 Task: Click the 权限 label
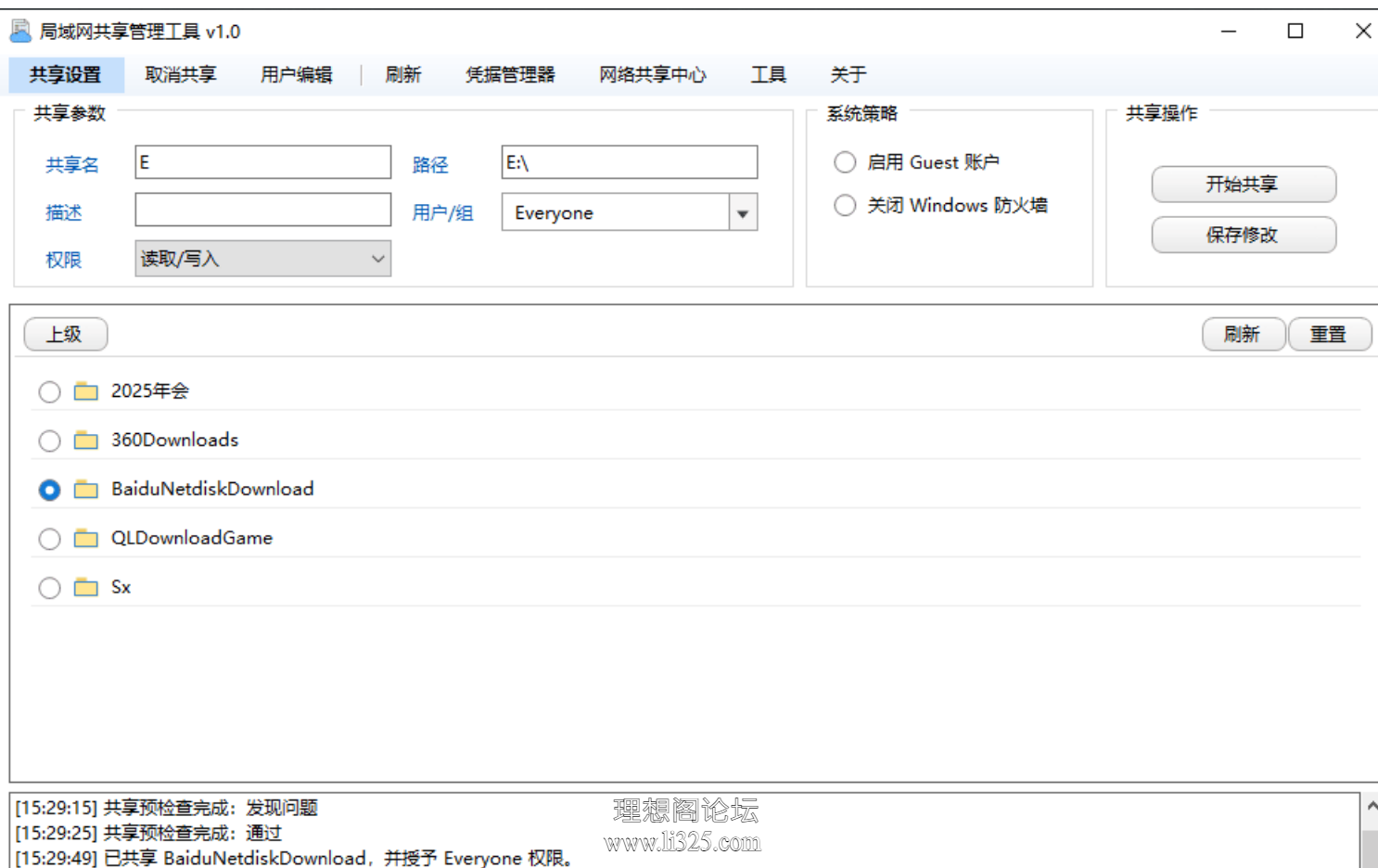point(64,261)
